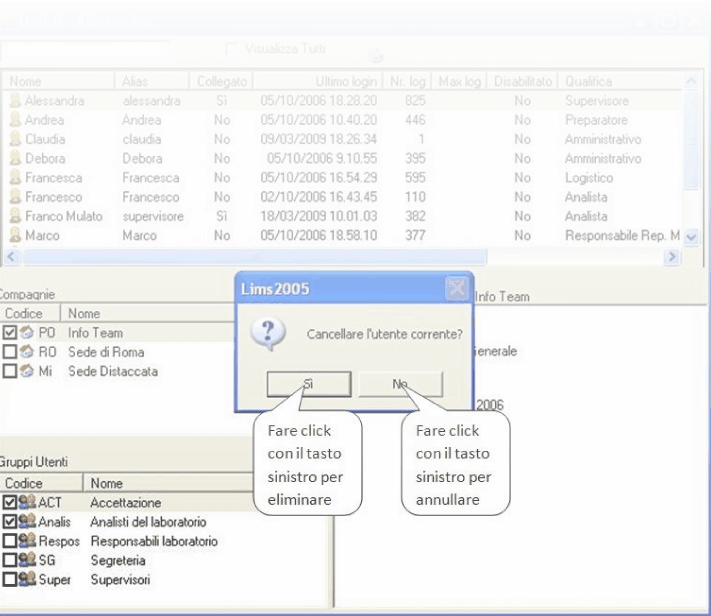This screenshot has width=711, height=616.
Task: Click the Analis group icon
Action: 27,521
